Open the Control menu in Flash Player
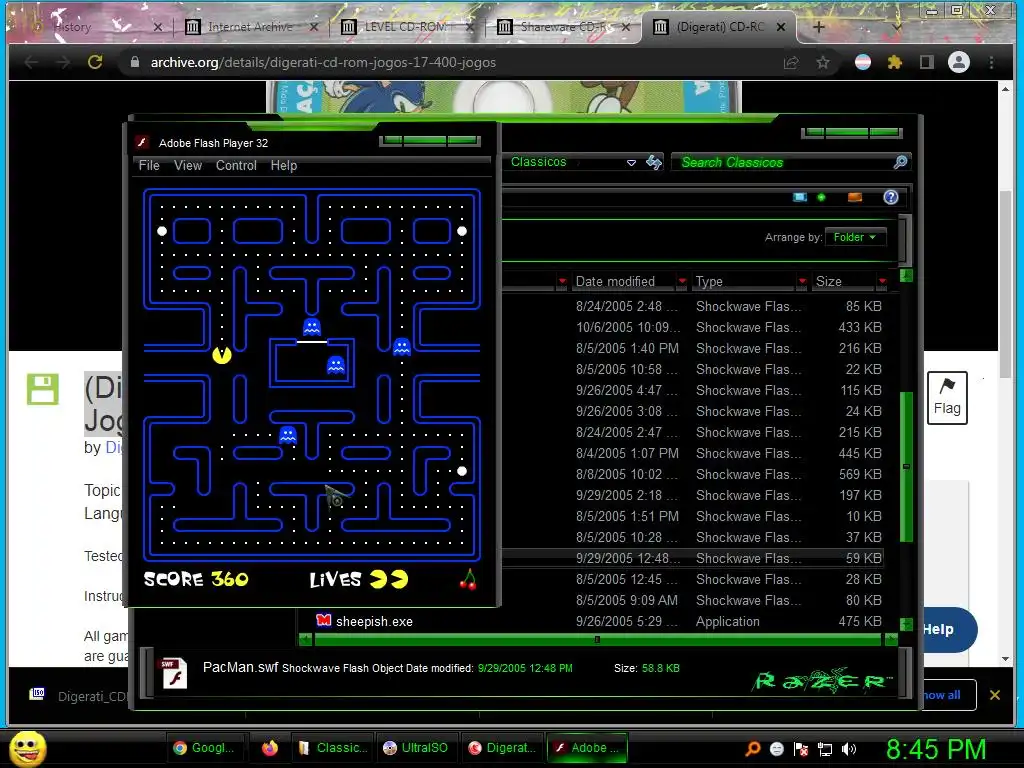Viewport: 1024px width, 768px height. click(236, 165)
